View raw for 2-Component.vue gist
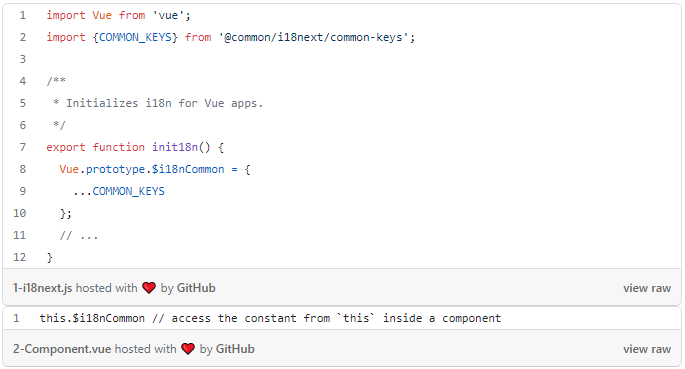Screen dimensions: 685x369 647,349
